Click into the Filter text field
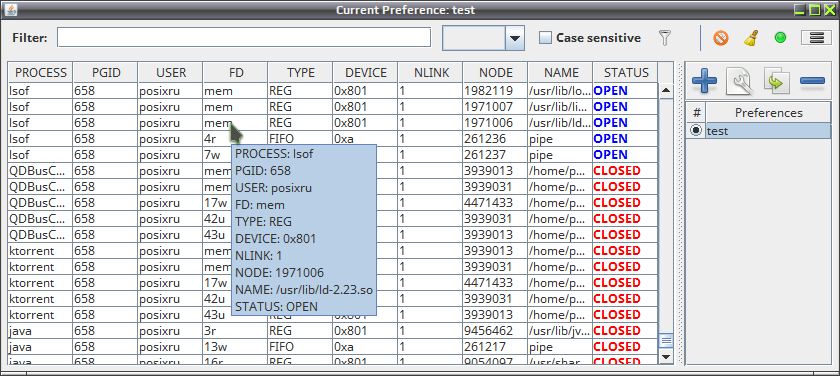The width and height of the screenshot is (840, 376). [244, 37]
